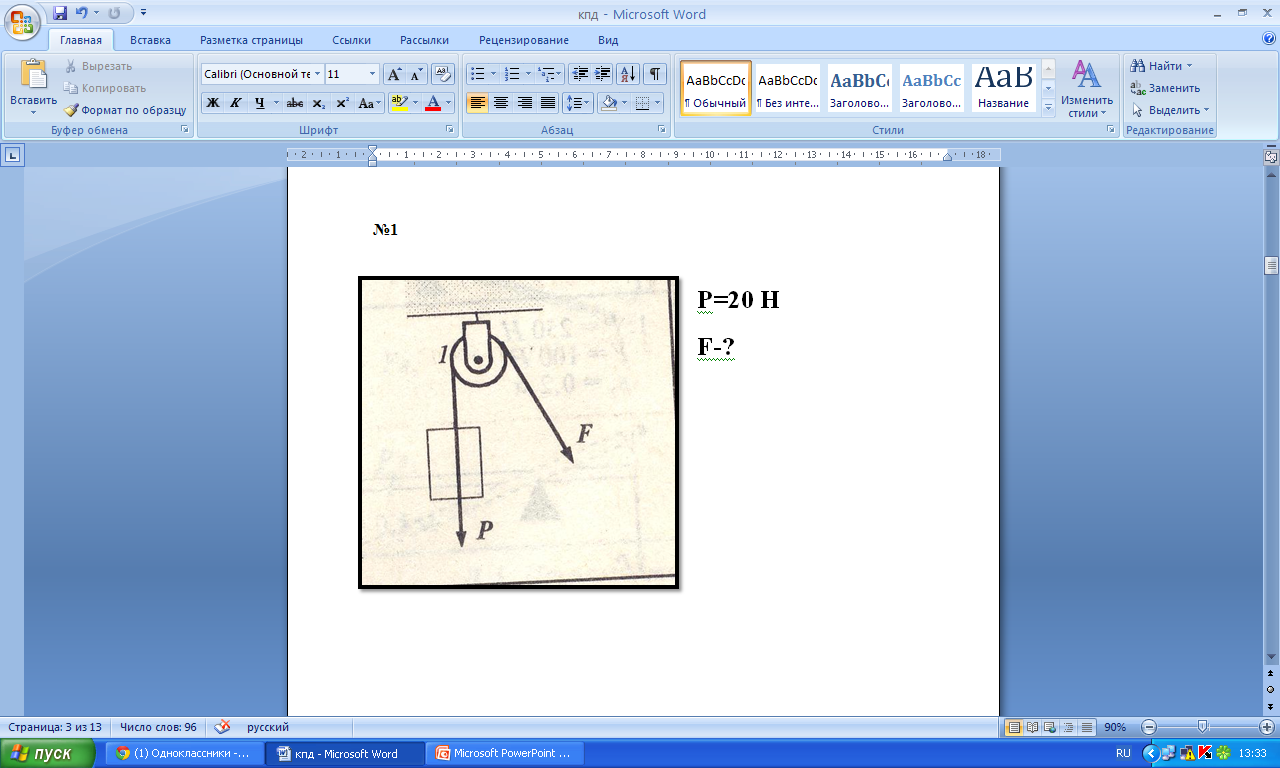Image resolution: width=1280 pixels, height=768 pixels.
Task: Switch to the Ссылки tab
Action: pyautogui.click(x=352, y=40)
